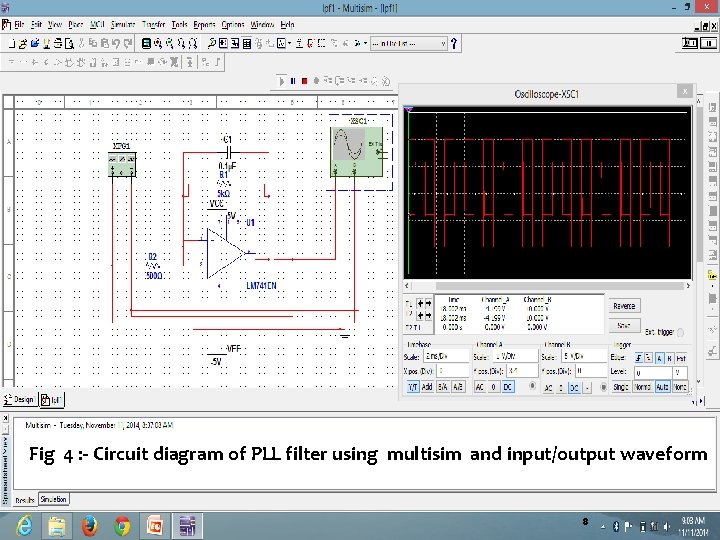Click the Print toolbar icon
The image size is (720, 540).
pyautogui.click(x=58, y=44)
